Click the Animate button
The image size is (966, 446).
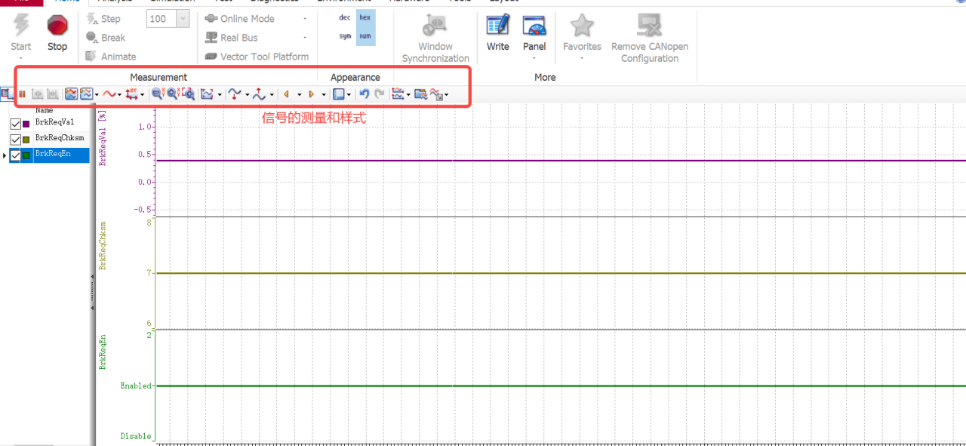pos(110,56)
